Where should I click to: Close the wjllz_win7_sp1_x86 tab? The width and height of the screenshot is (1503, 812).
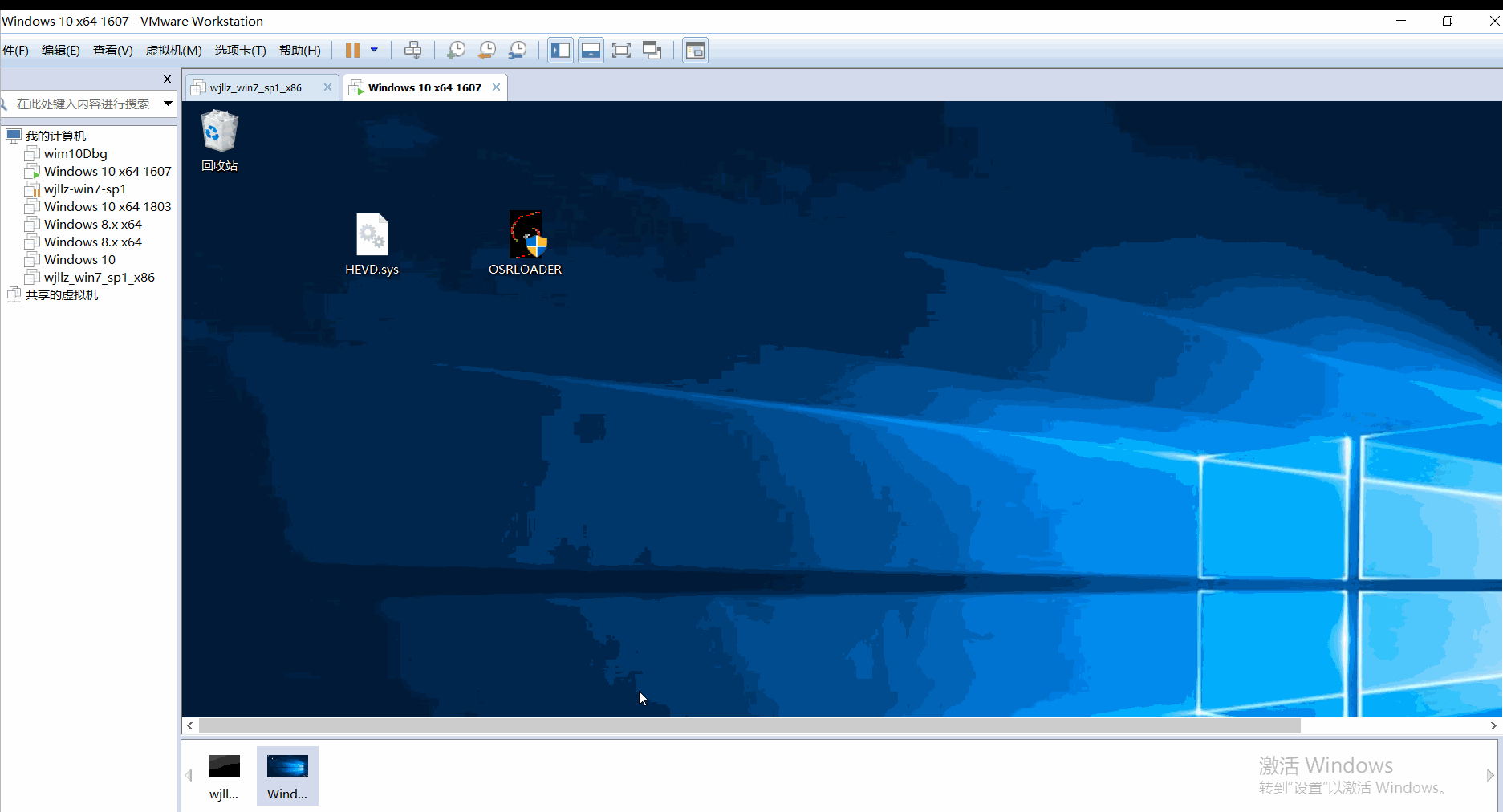(327, 87)
